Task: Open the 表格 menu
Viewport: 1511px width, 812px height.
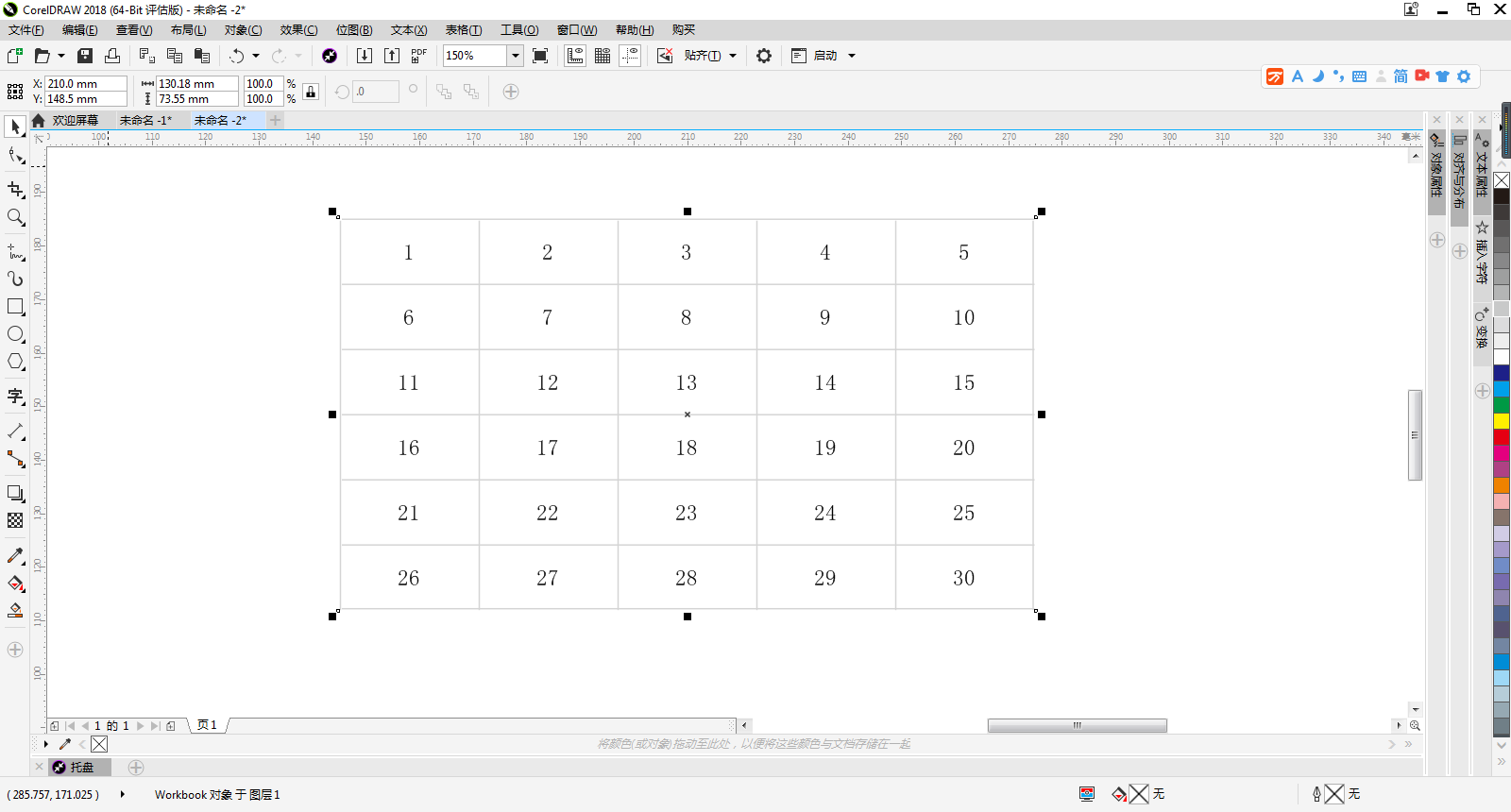Action: pos(464,30)
